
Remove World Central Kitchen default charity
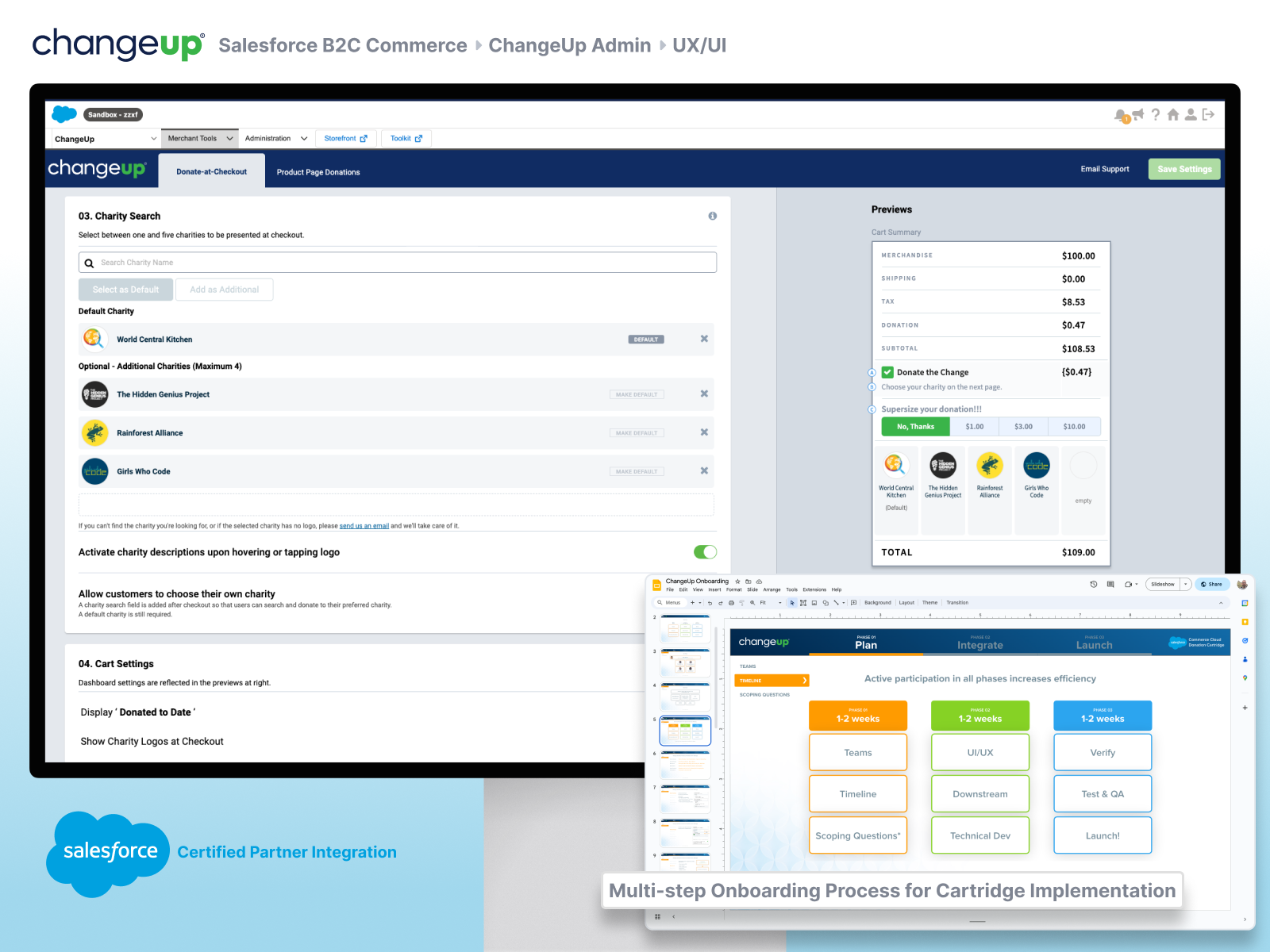pyautogui.click(x=704, y=339)
